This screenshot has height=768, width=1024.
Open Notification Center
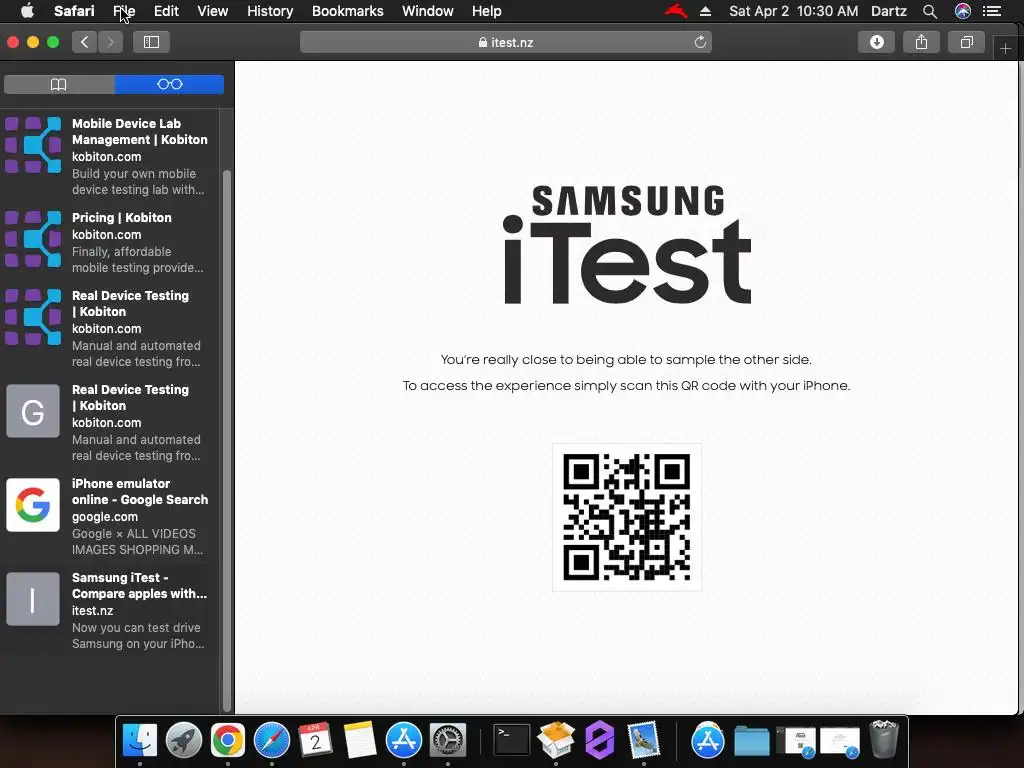[992, 11]
